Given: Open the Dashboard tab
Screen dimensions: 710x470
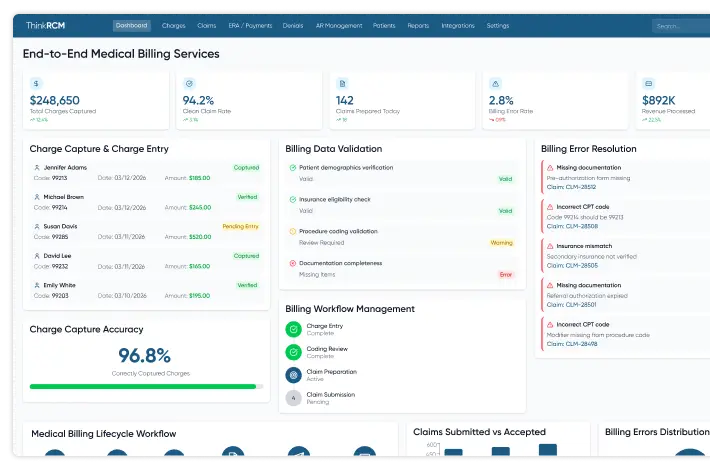Looking at the screenshot, I should coord(131,25).
